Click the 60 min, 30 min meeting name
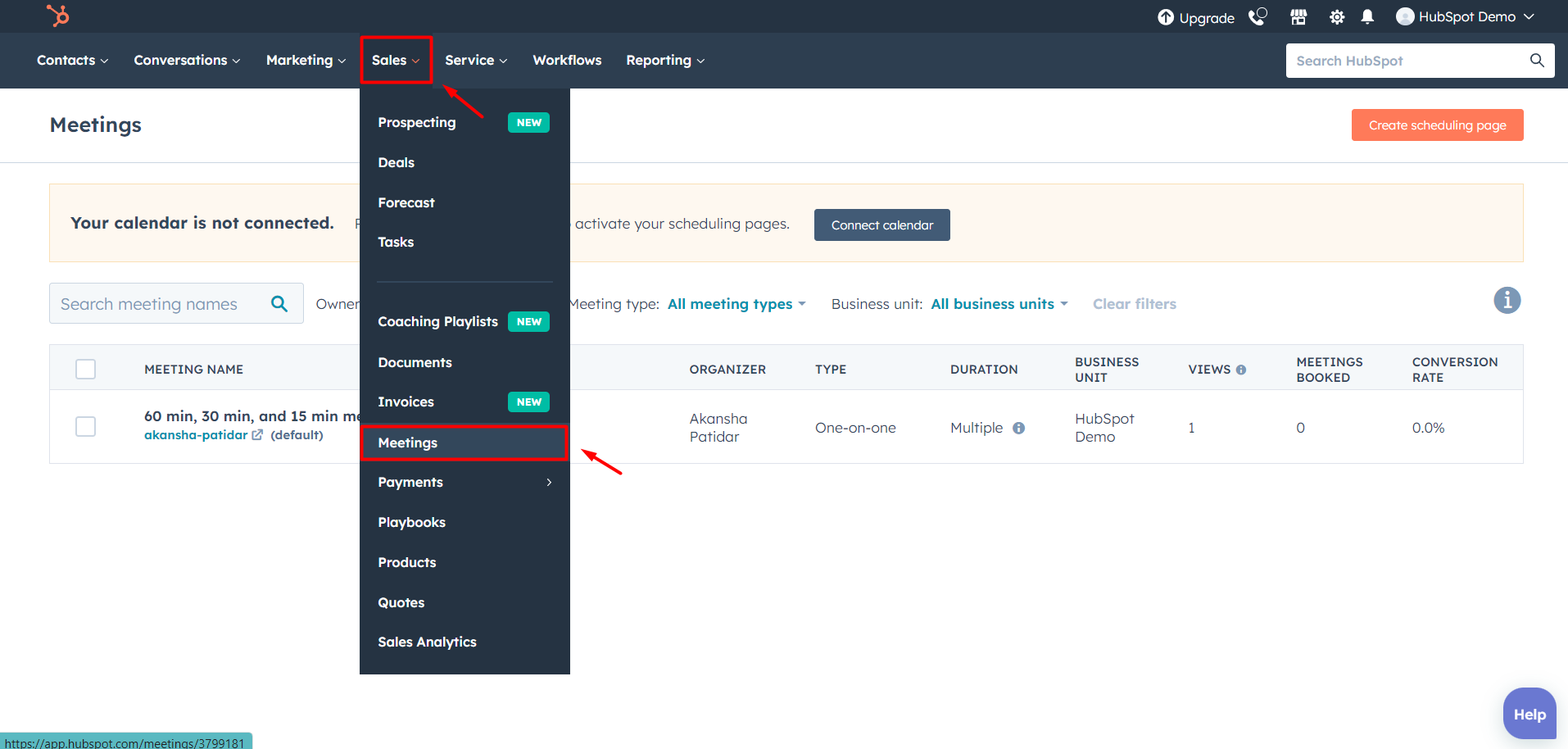The image size is (1568, 749). (252, 416)
